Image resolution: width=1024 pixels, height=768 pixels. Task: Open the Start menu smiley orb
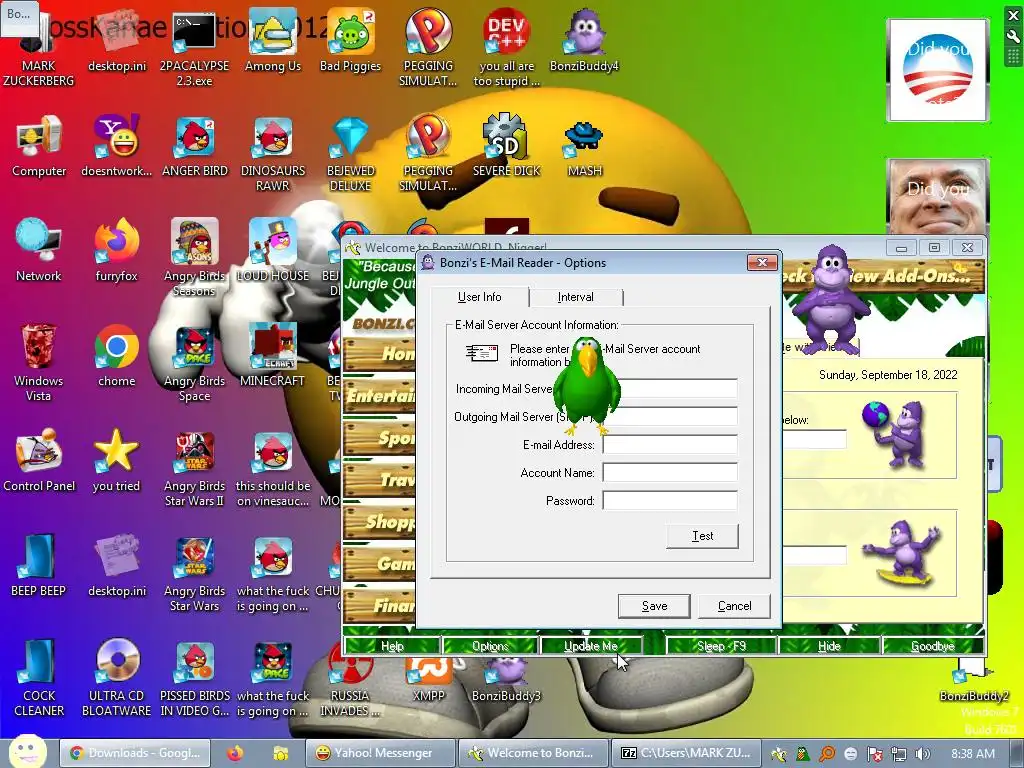coord(27,751)
